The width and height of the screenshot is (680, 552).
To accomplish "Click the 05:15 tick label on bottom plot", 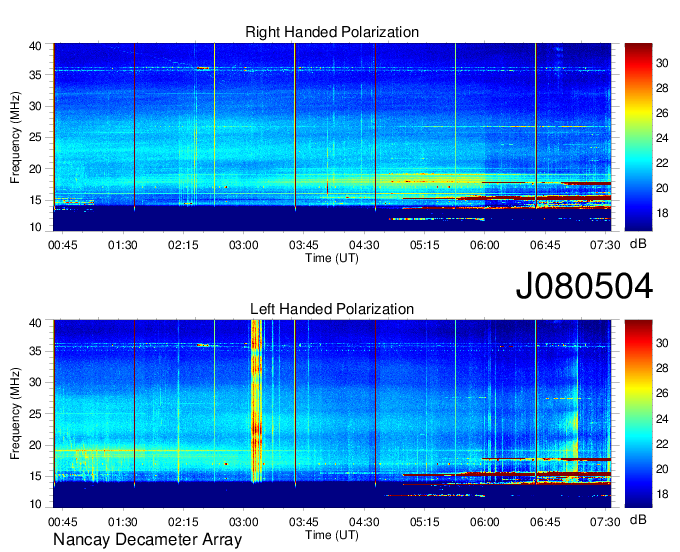I will [x=424, y=522].
